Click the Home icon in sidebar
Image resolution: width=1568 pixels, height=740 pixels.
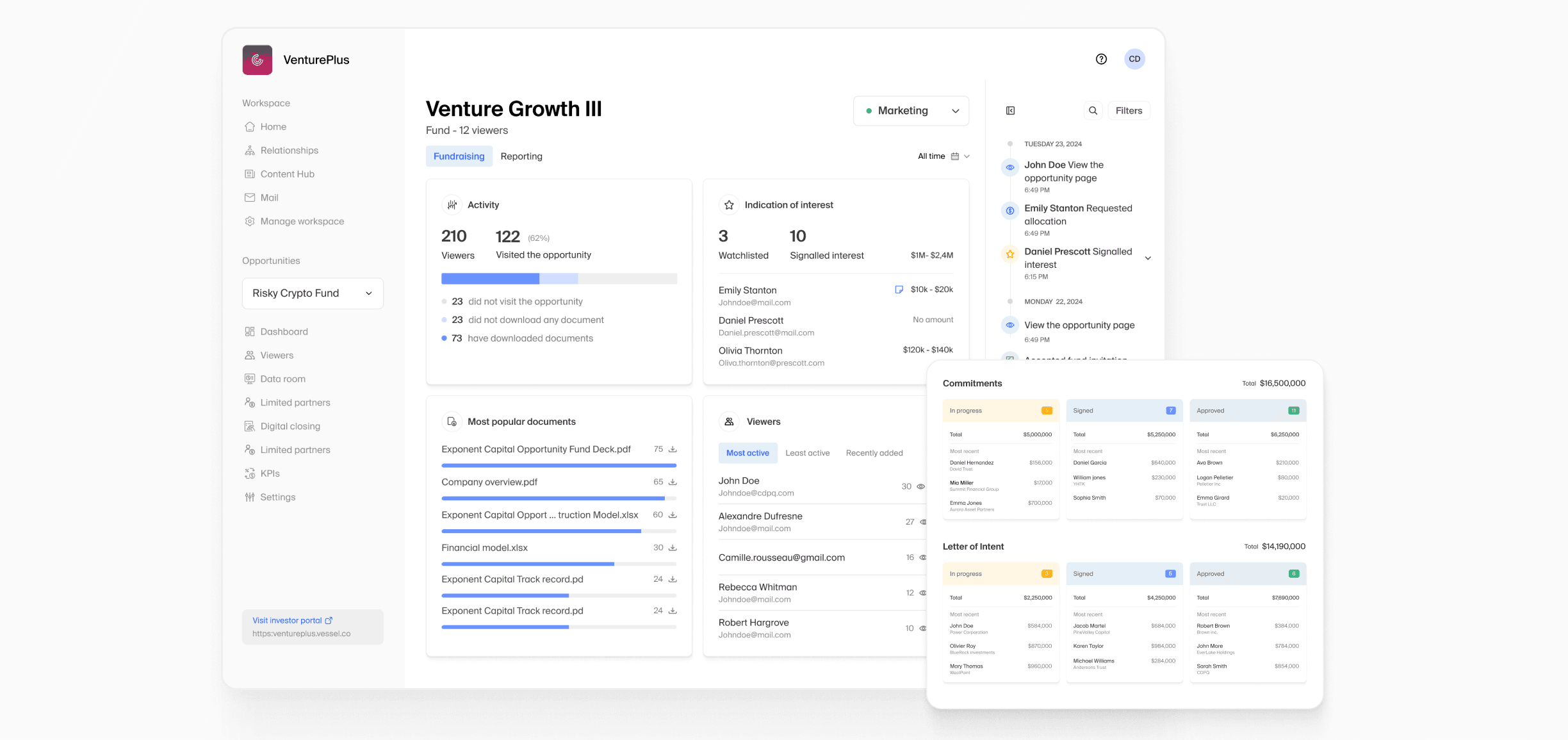250,127
